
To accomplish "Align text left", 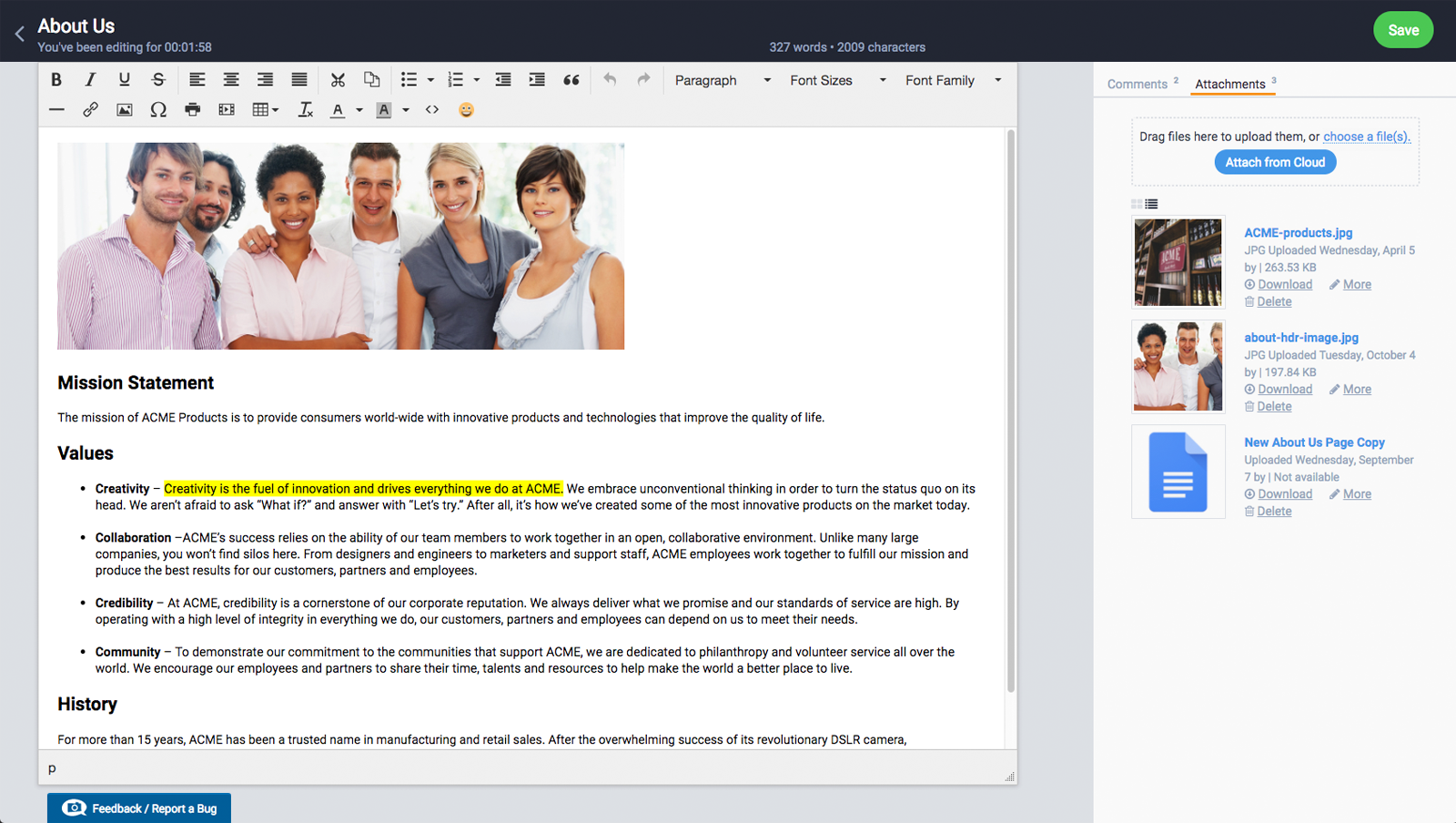I will (x=197, y=80).
